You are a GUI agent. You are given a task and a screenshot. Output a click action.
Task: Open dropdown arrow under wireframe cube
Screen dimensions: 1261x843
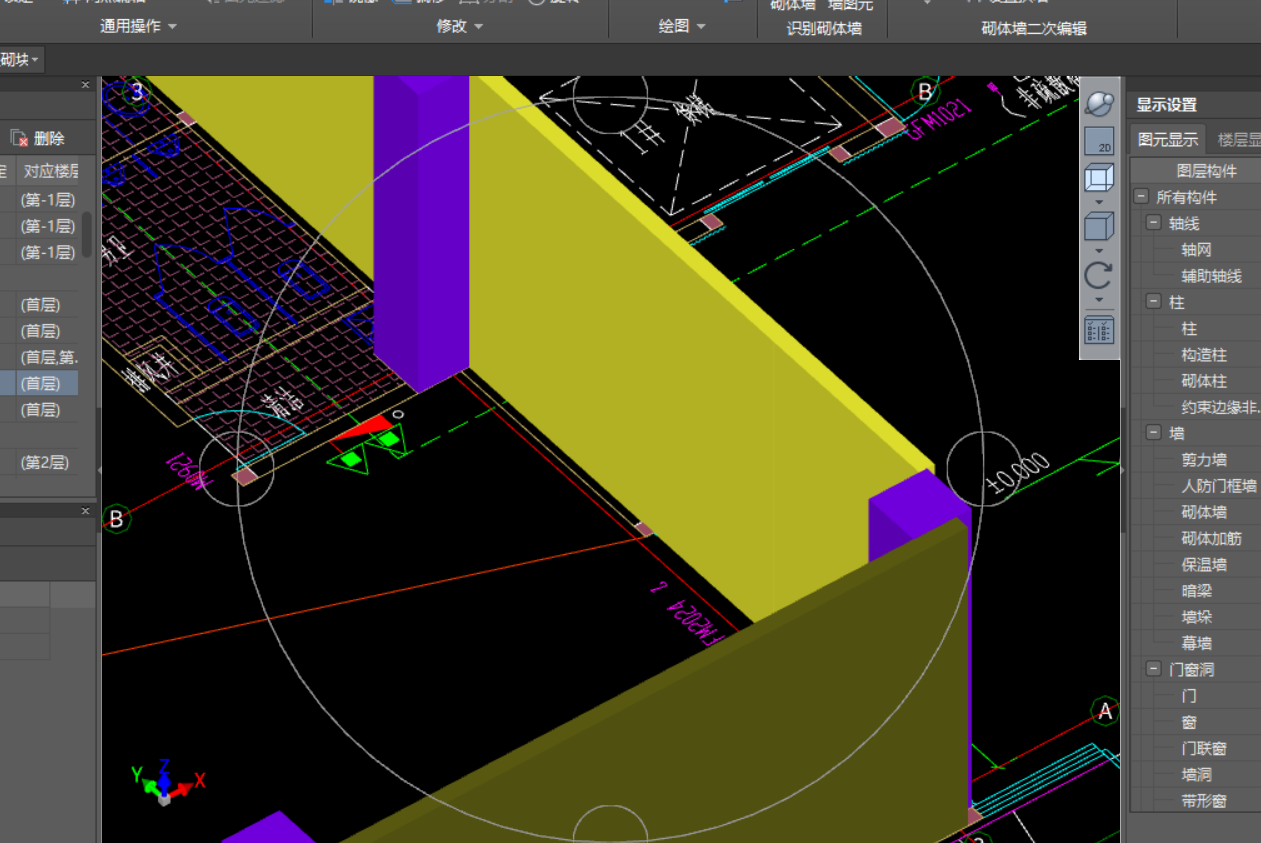tap(1099, 202)
